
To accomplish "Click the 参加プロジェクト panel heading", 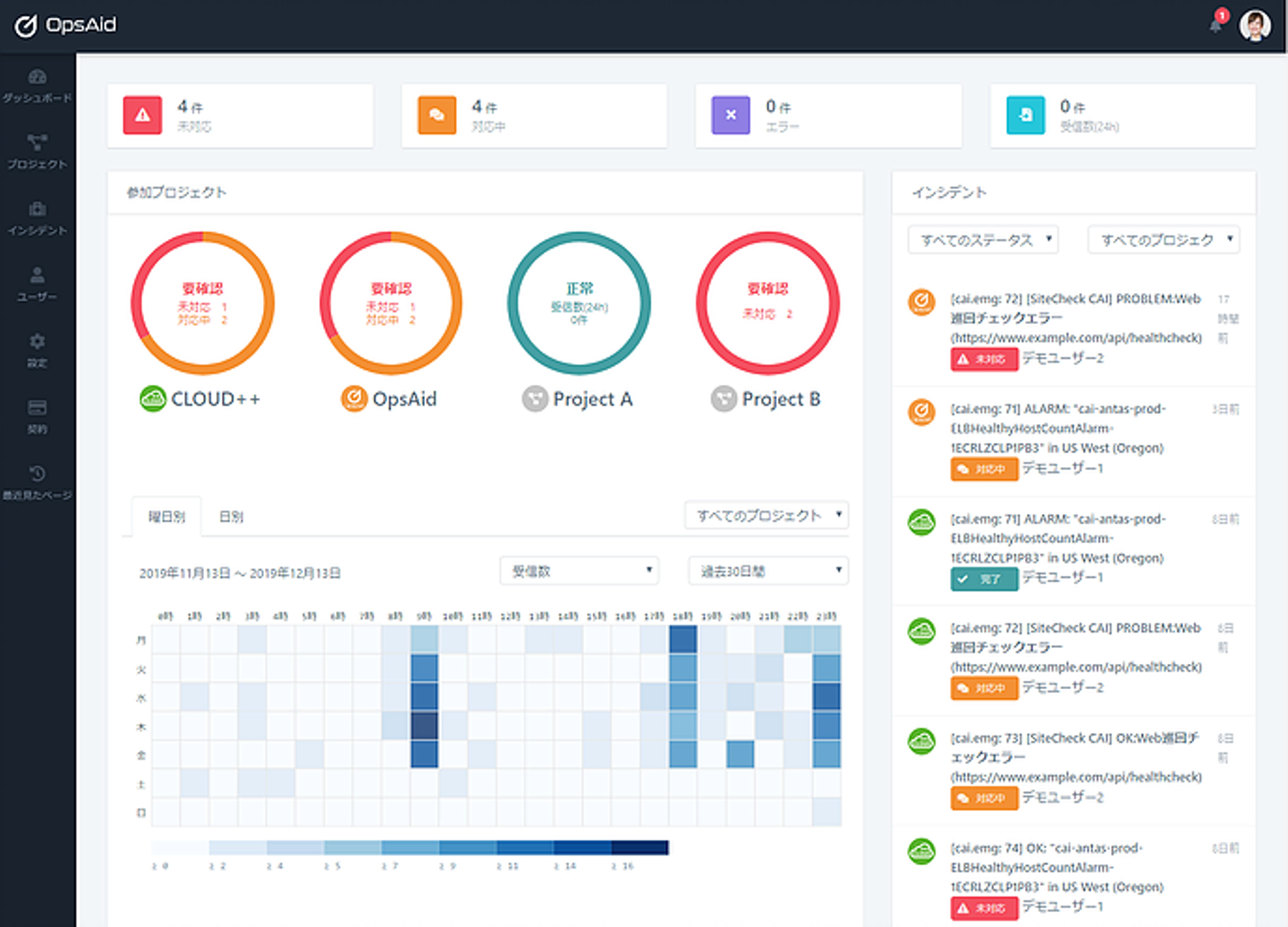I will click(x=176, y=192).
